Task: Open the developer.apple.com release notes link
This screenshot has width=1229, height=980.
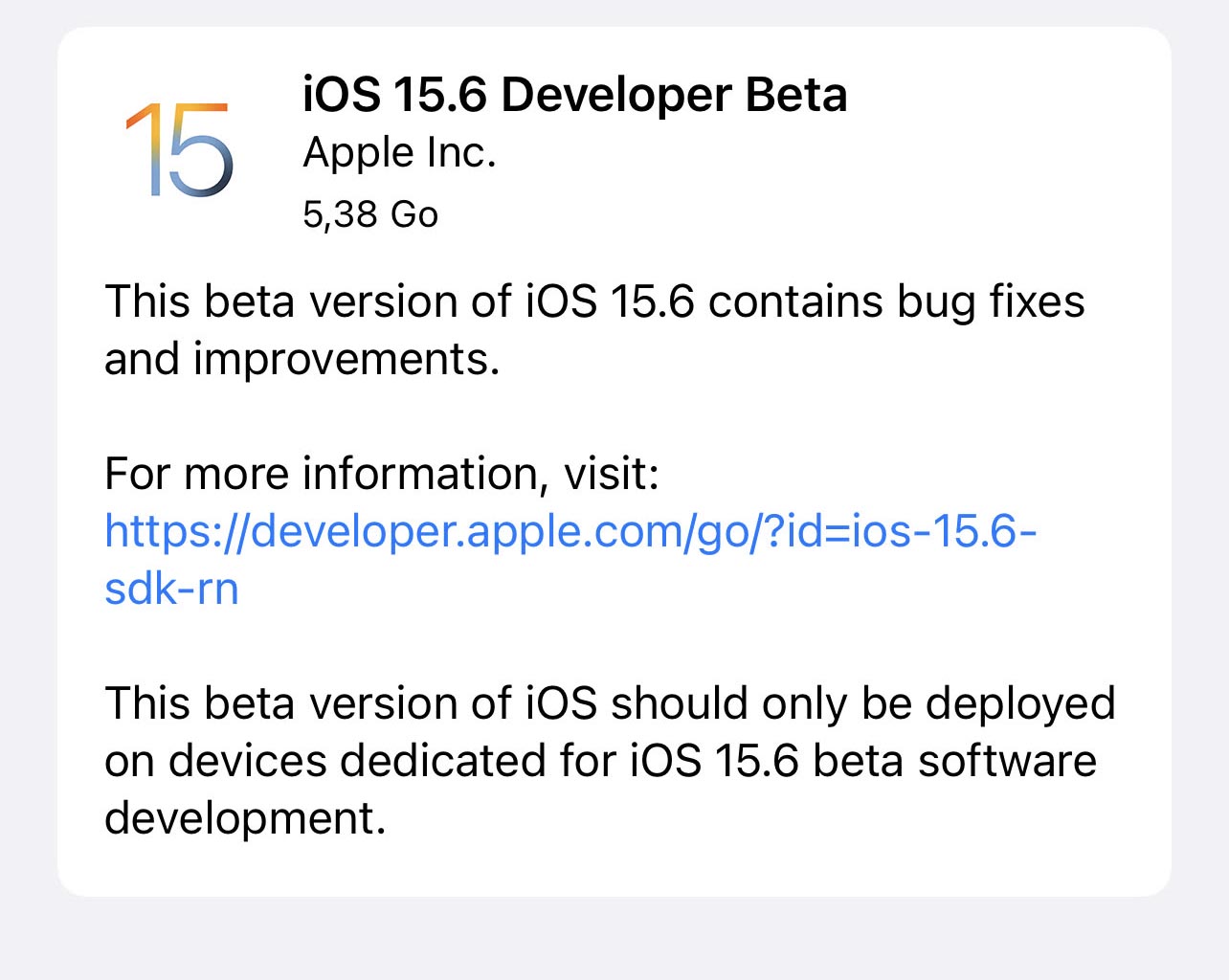Action: pos(570,530)
